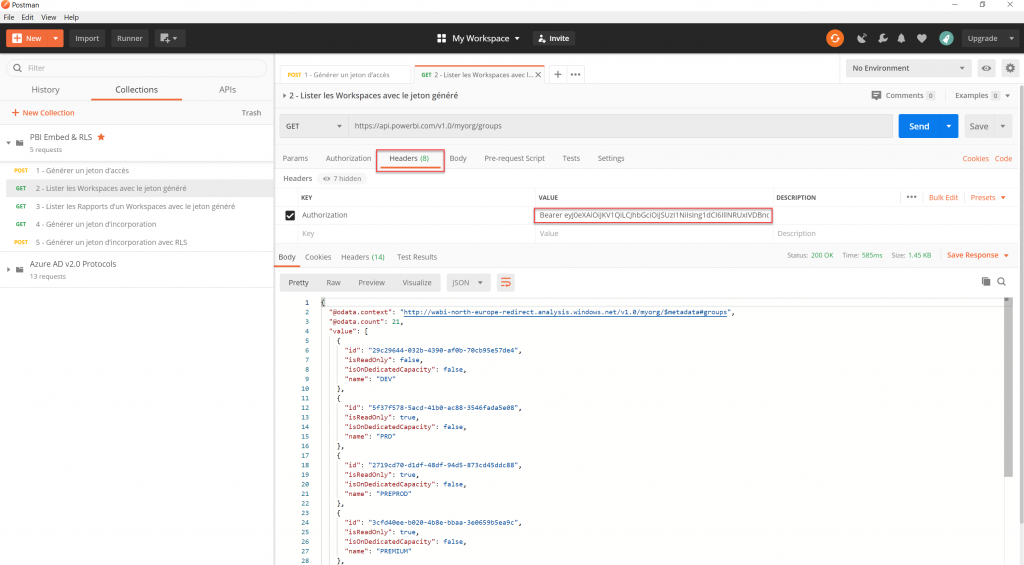The width and height of the screenshot is (1024, 565).
Task: Search in response body icon
Action: click(1002, 282)
